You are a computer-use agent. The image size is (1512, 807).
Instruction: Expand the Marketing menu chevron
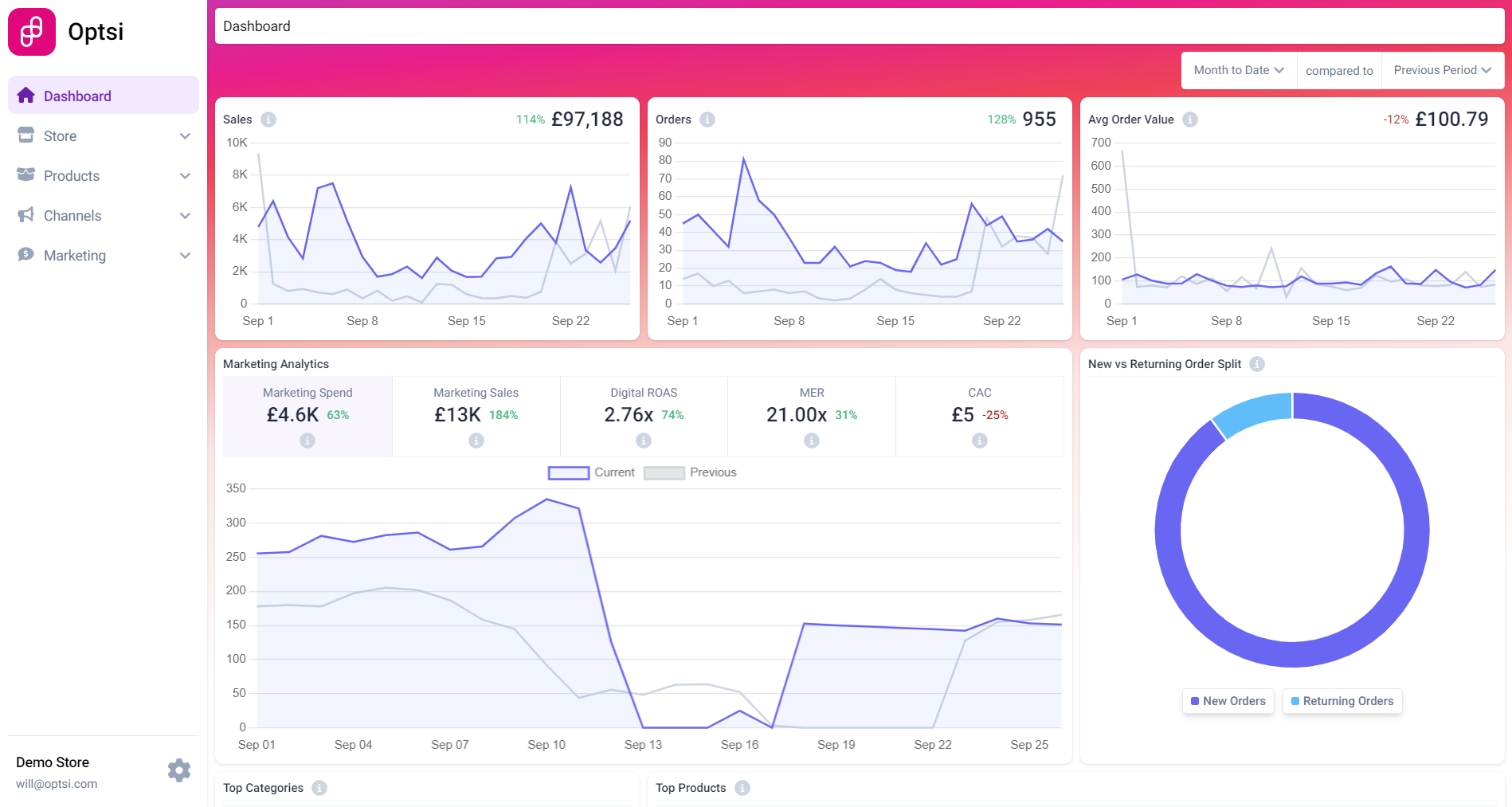coord(185,256)
